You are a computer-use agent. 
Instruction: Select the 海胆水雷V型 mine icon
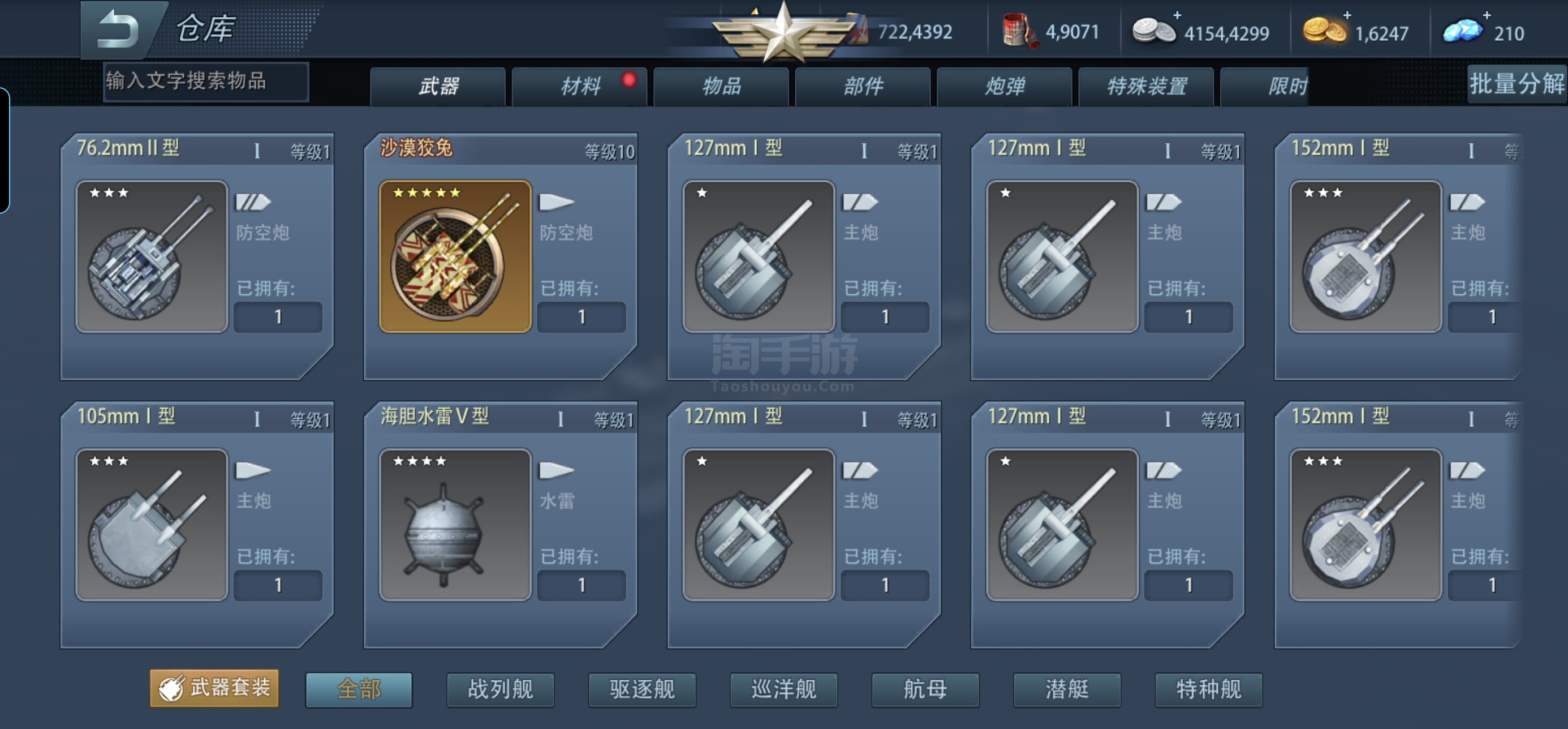(x=455, y=525)
